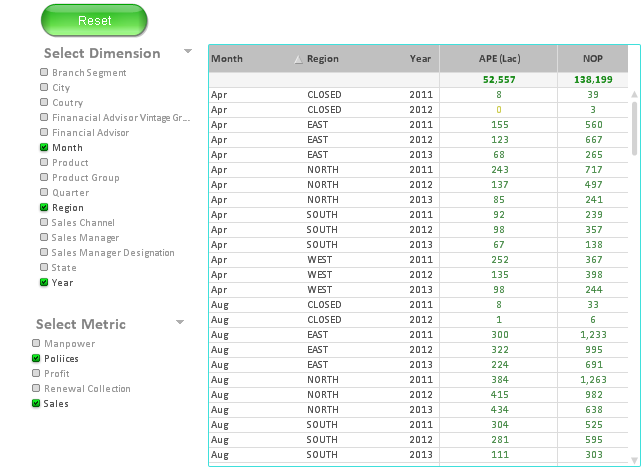Enable the Branch Segment dimension
The image size is (644, 471).
click(x=44, y=73)
